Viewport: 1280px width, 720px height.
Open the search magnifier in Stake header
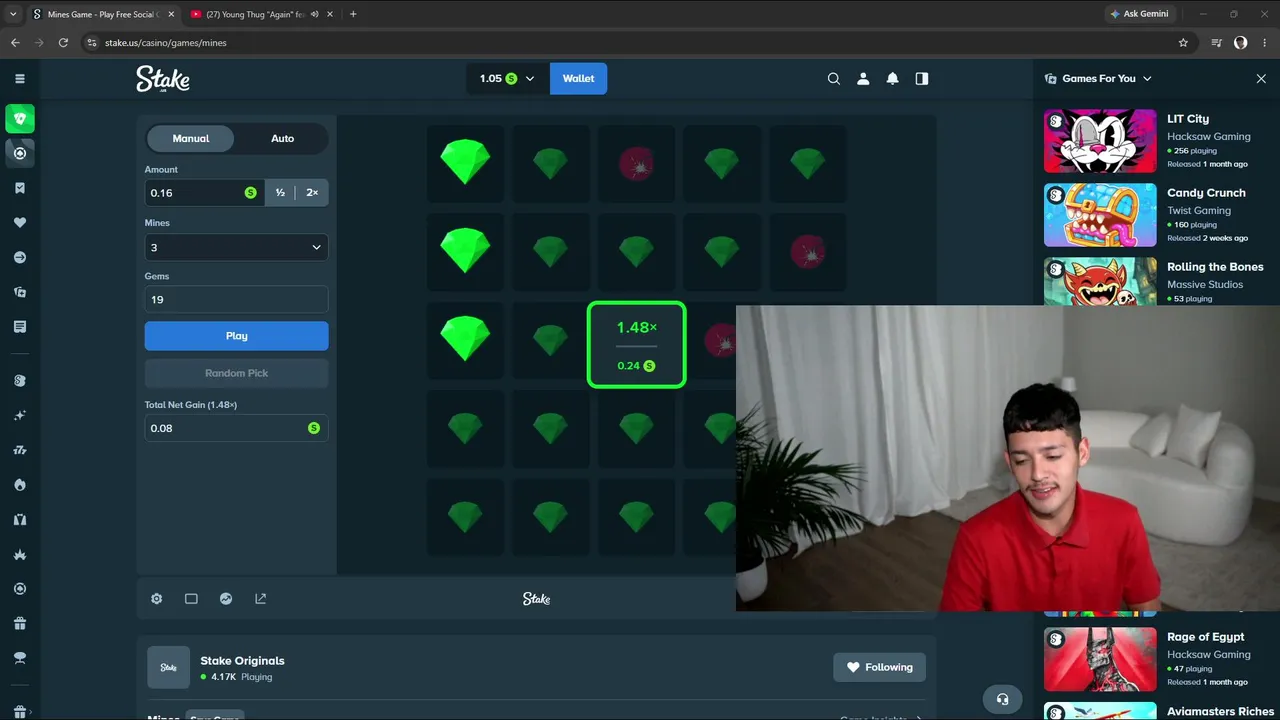tap(833, 79)
